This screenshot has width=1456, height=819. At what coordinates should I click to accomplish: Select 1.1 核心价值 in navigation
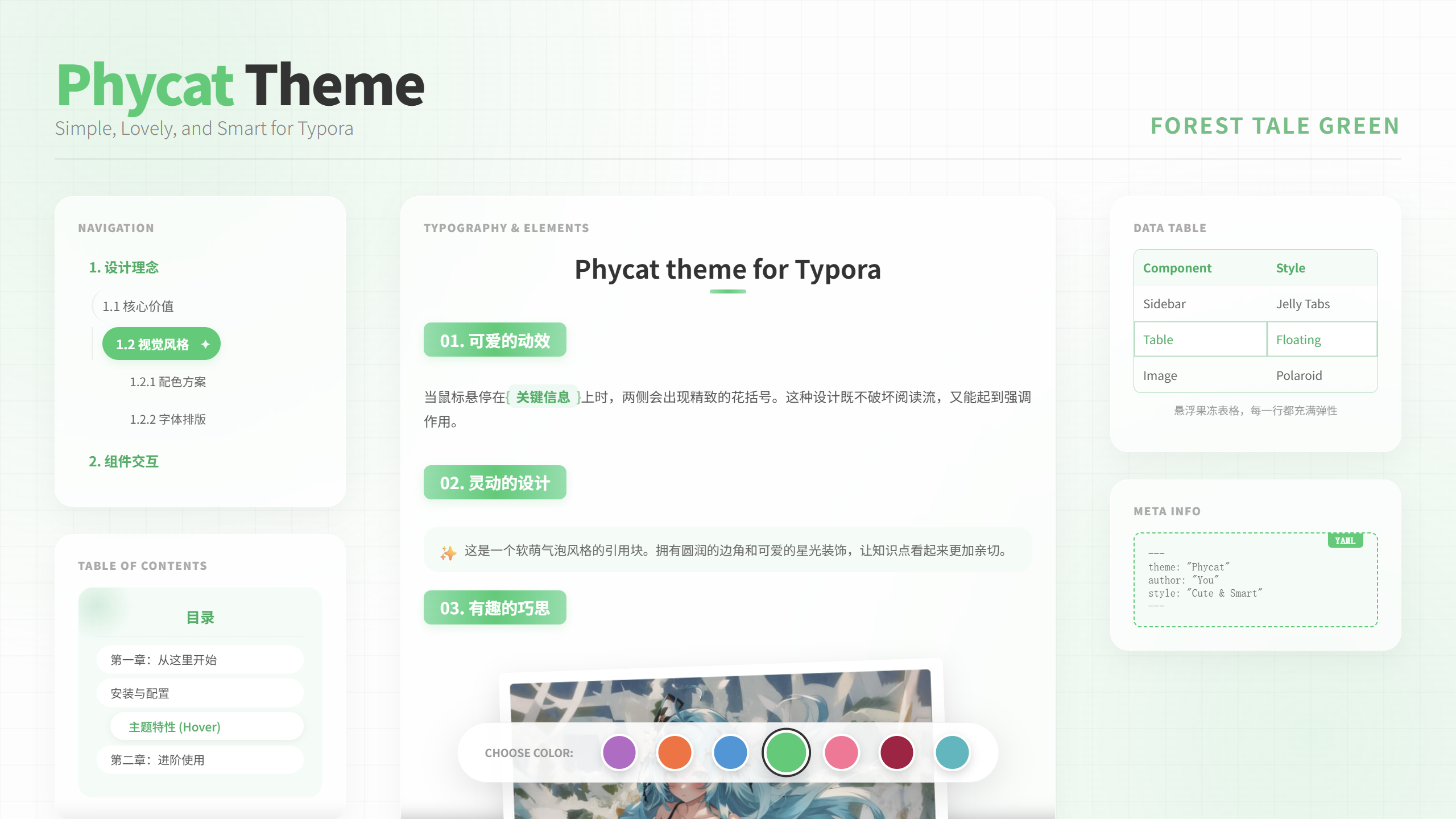tap(138, 307)
